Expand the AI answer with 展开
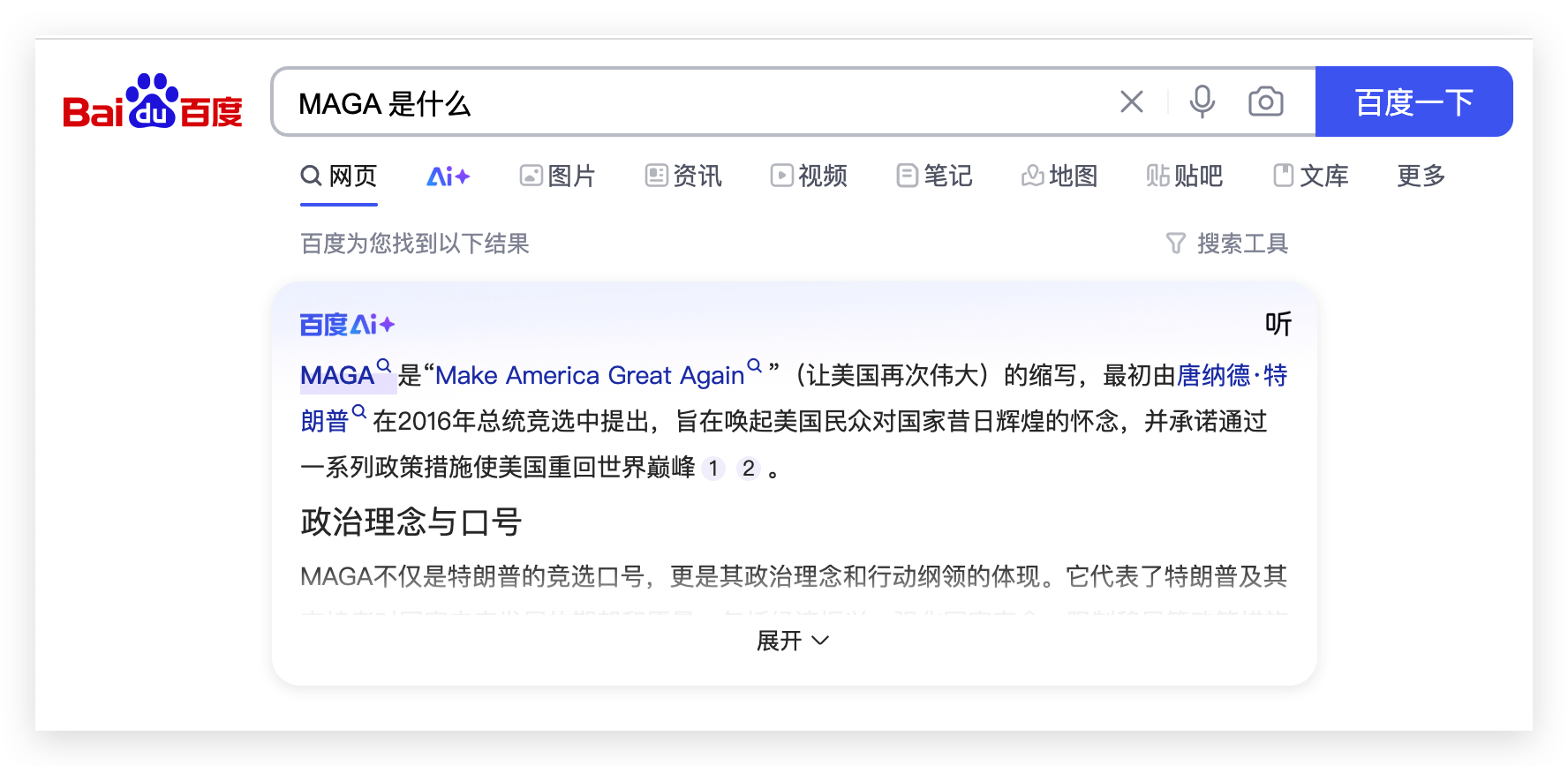1568x766 pixels. 793,641
